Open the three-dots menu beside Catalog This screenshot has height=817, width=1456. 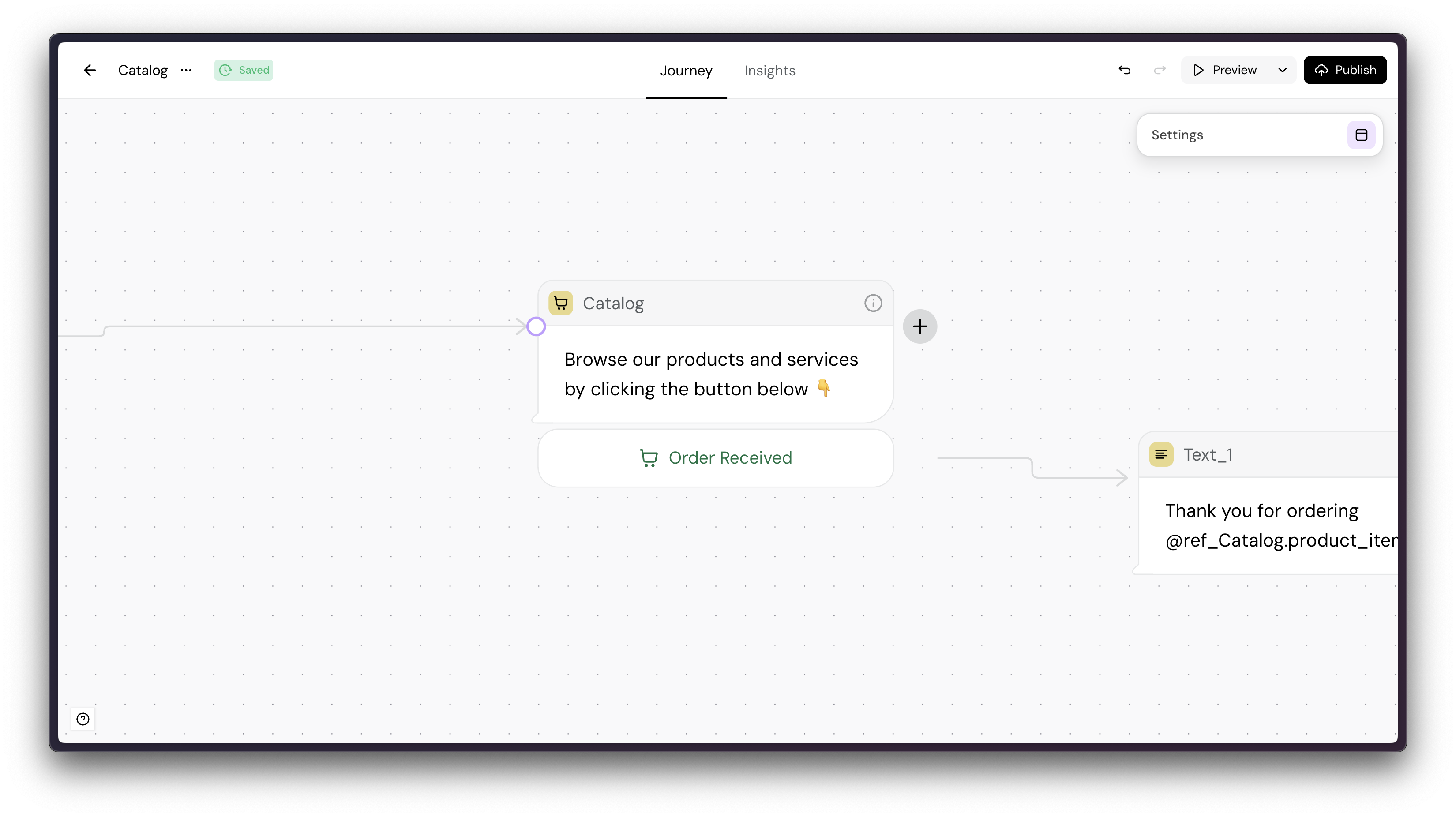[186, 70]
